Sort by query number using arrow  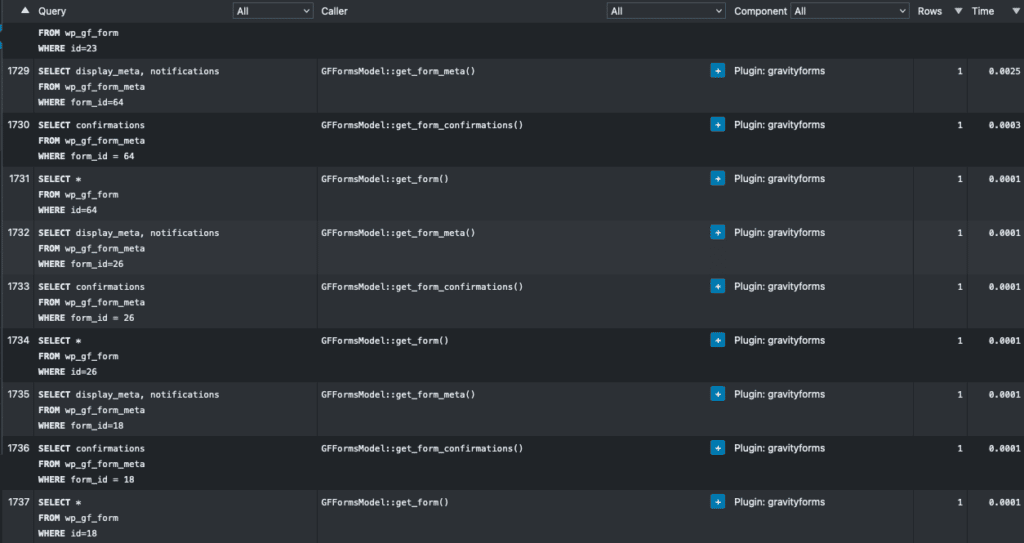tap(25, 11)
